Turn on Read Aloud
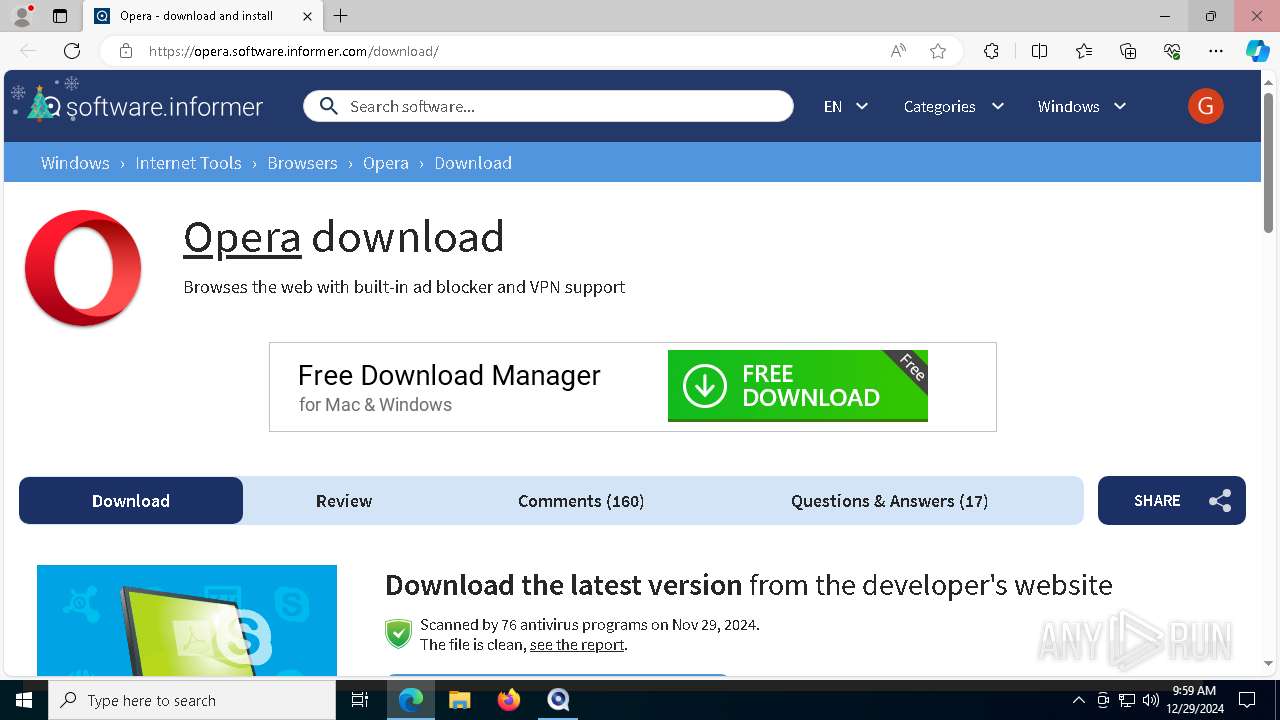1280x720 pixels. [898, 51]
